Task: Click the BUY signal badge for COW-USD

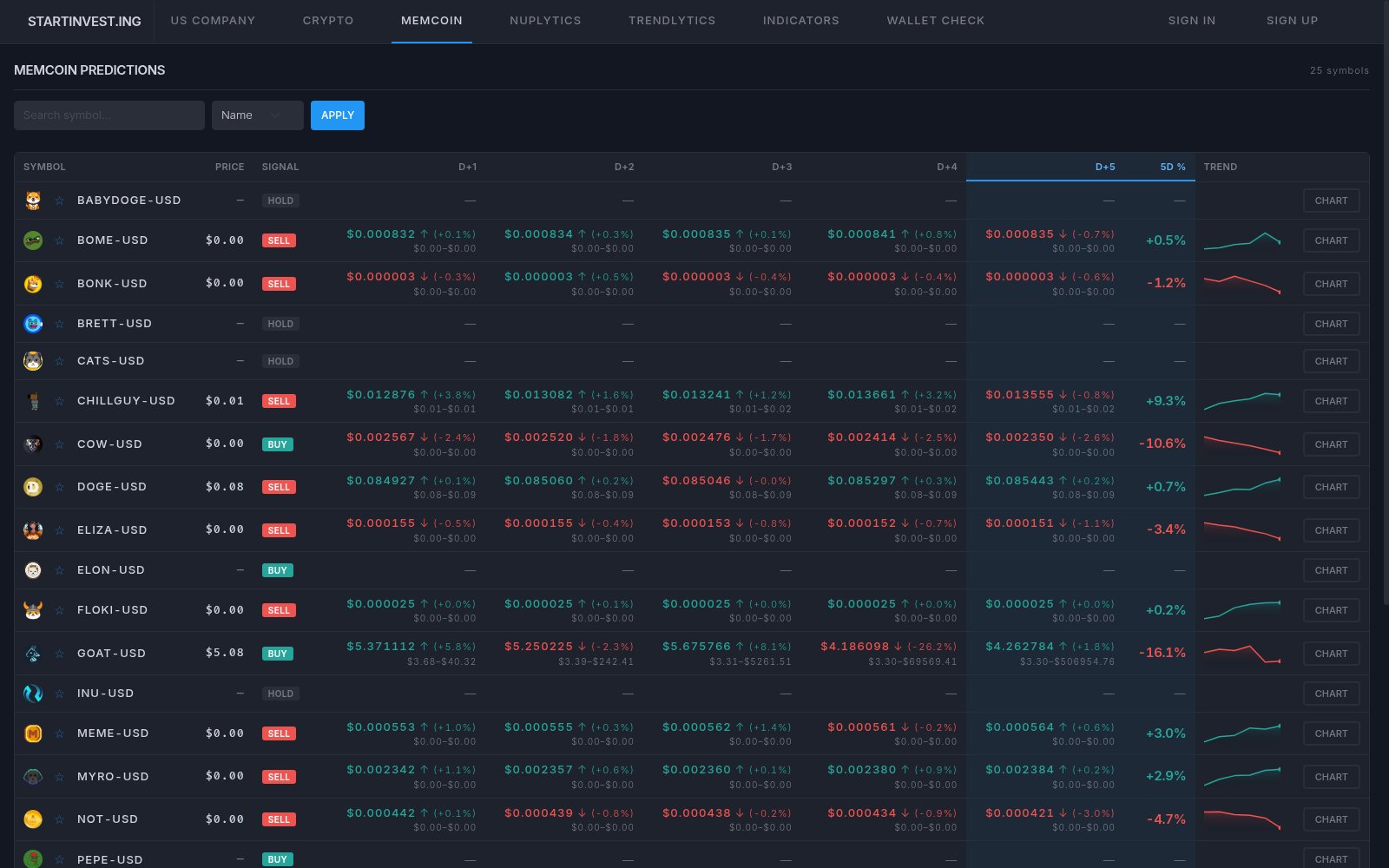Action: pyautogui.click(x=277, y=444)
